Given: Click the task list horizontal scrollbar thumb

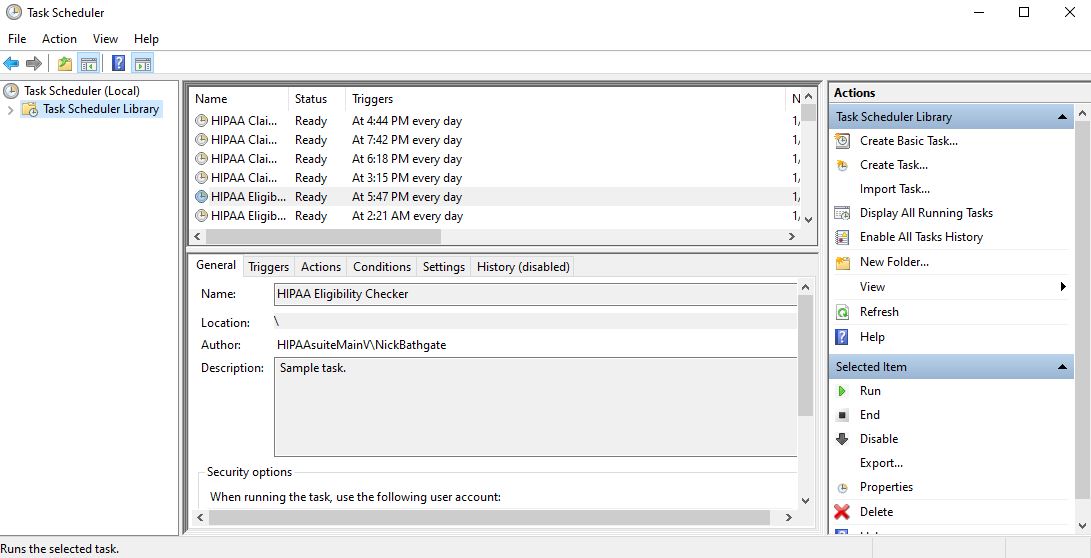Looking at the screenshot, I should [323, 237].
